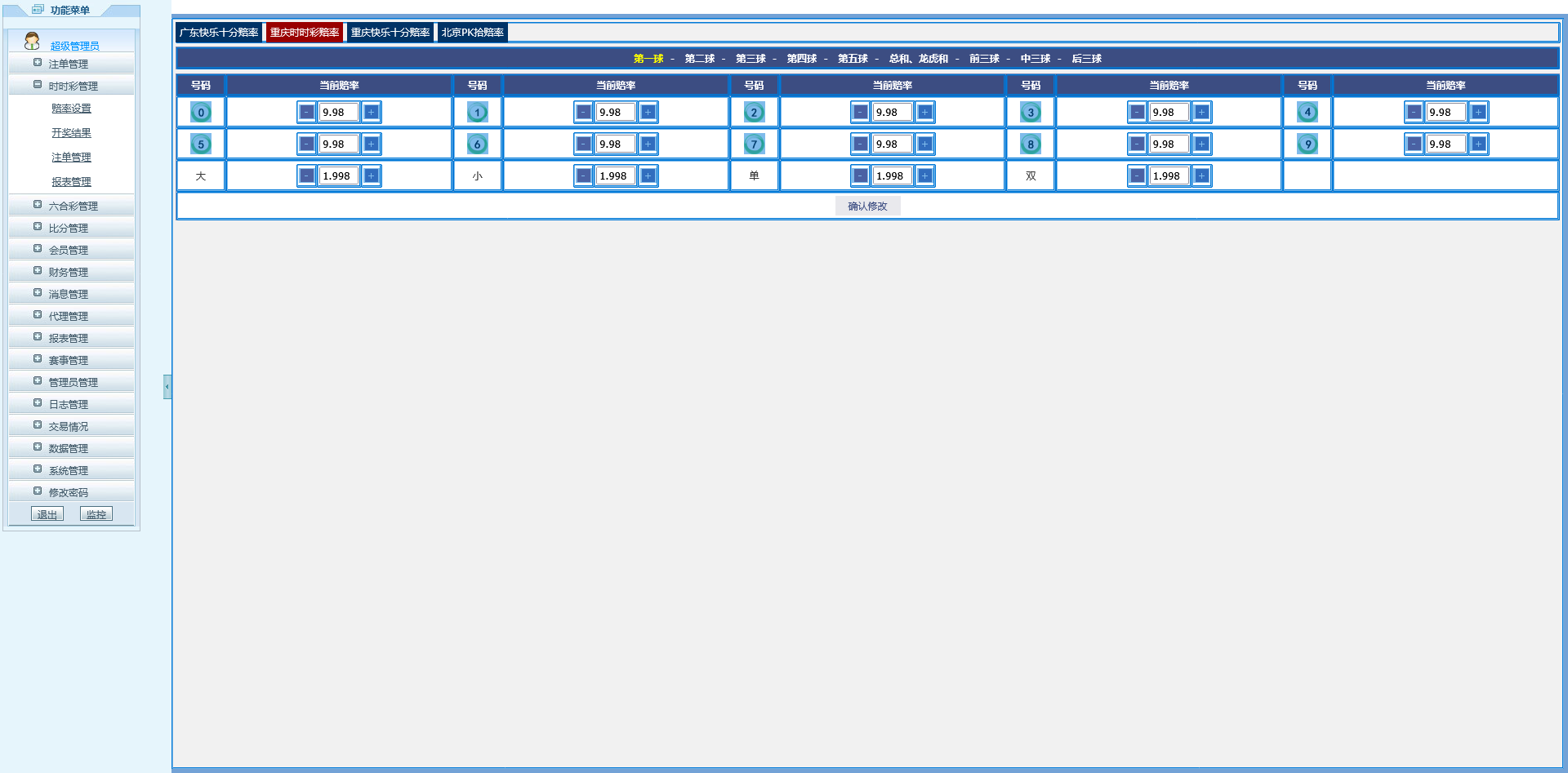Click the number 7 ball icon
1568x773 pixels.
click(x=754, y=144)
